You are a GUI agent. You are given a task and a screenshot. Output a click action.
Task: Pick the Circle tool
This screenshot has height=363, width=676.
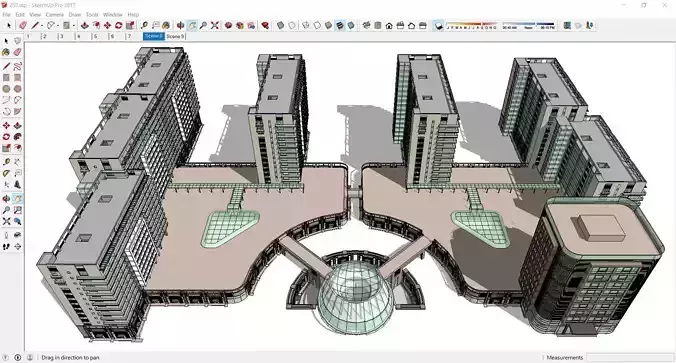(x=6, y=89)
